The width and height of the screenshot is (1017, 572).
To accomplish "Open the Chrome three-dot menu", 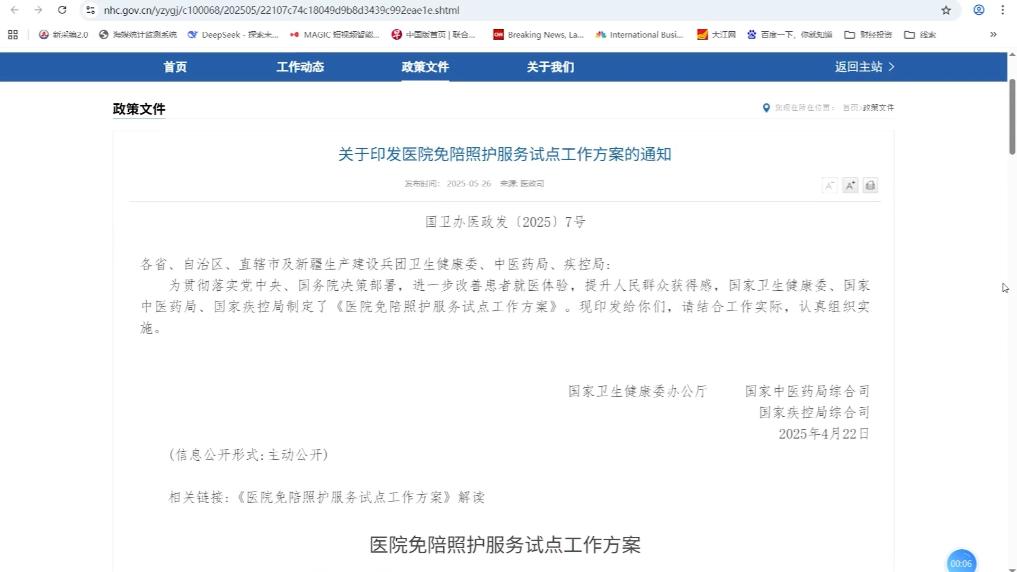I will coord(1003,10).
